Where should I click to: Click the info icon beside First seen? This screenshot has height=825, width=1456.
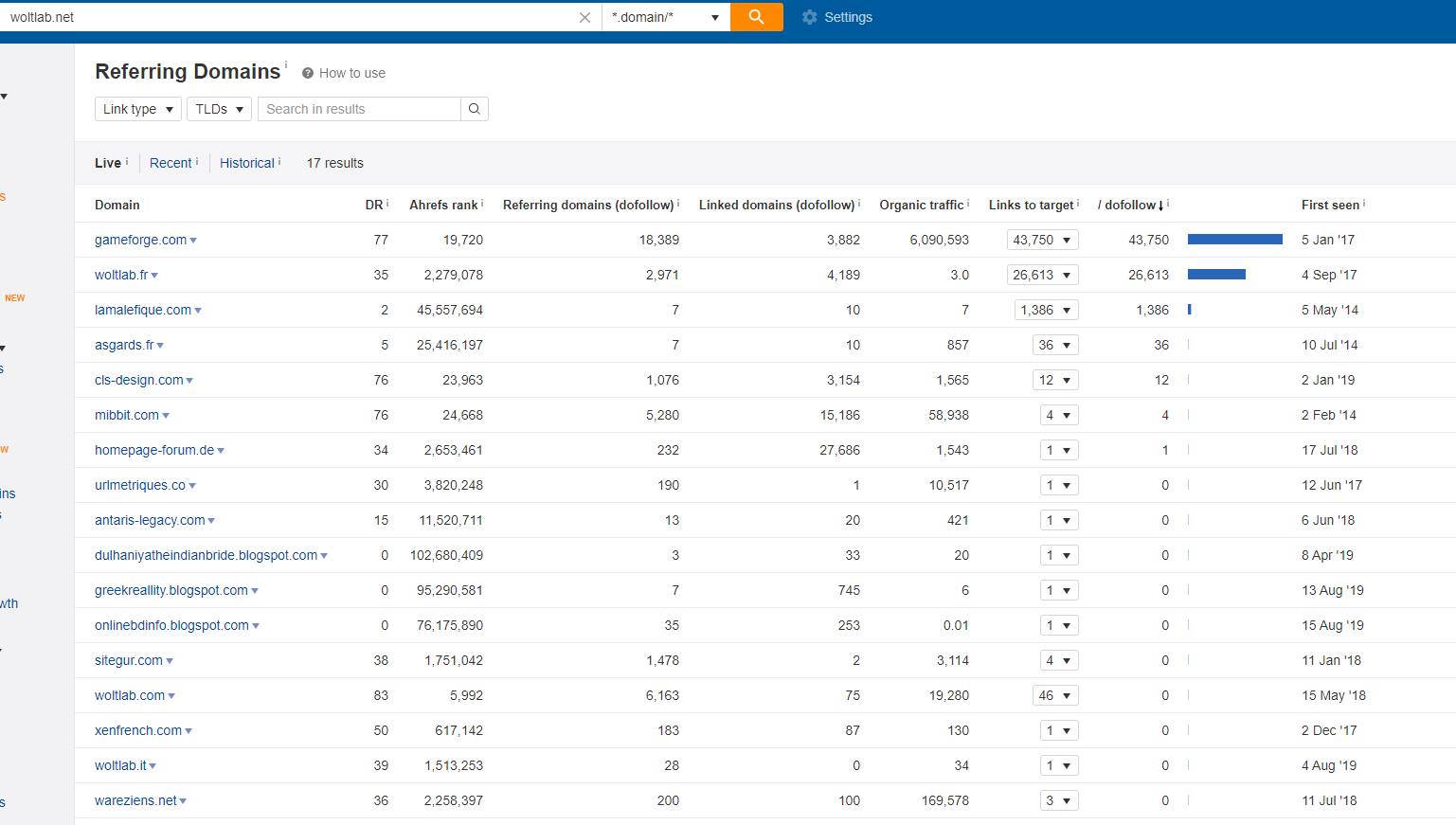(x=1364, y=203)
